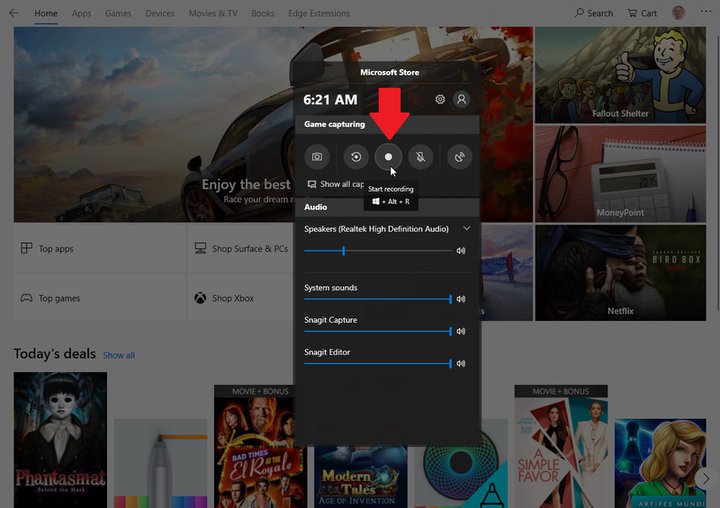Go back with the Store back arrow
720x508 pixels.
coord(14,13)
